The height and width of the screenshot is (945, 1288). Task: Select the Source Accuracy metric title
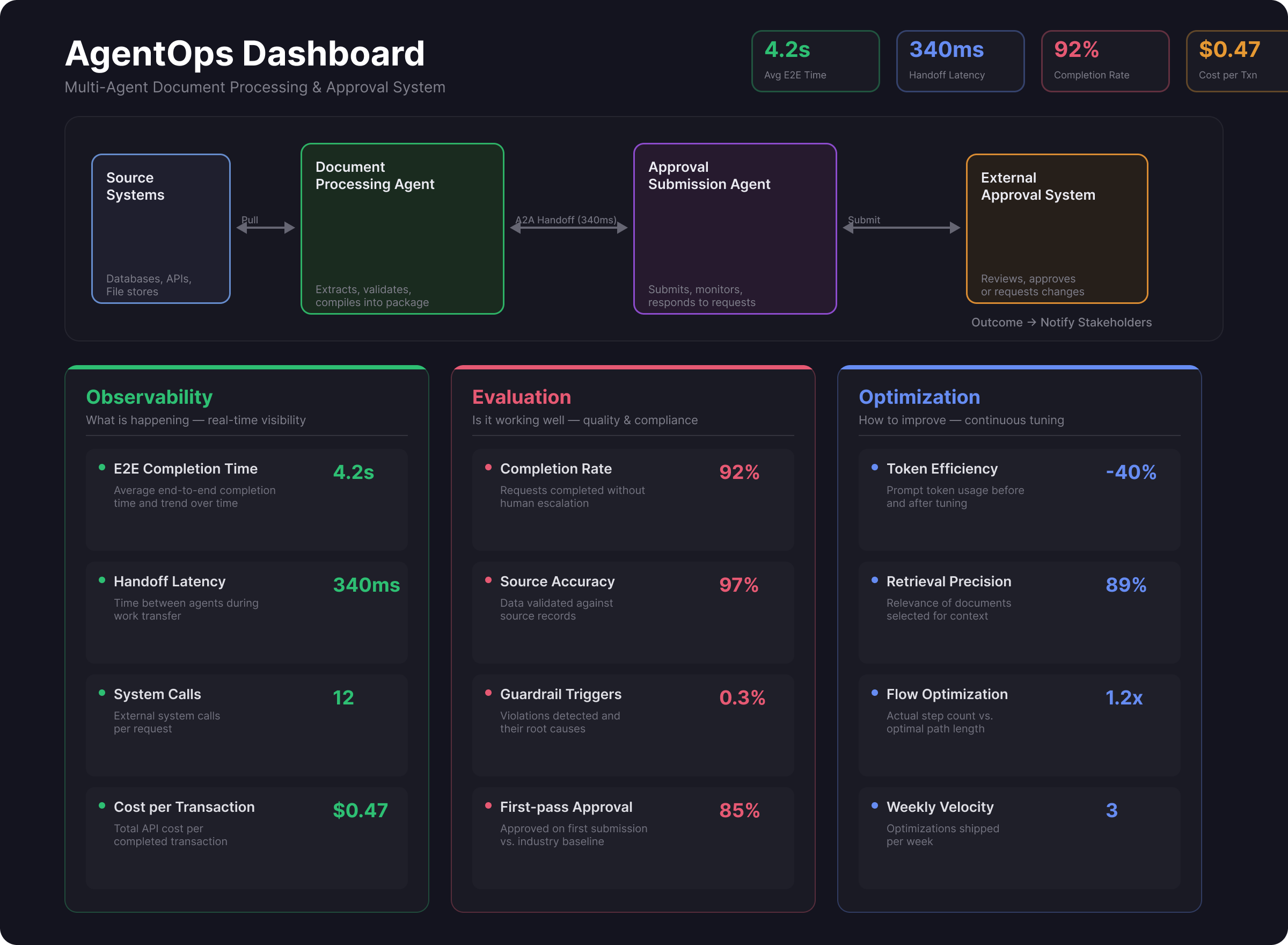558,581
